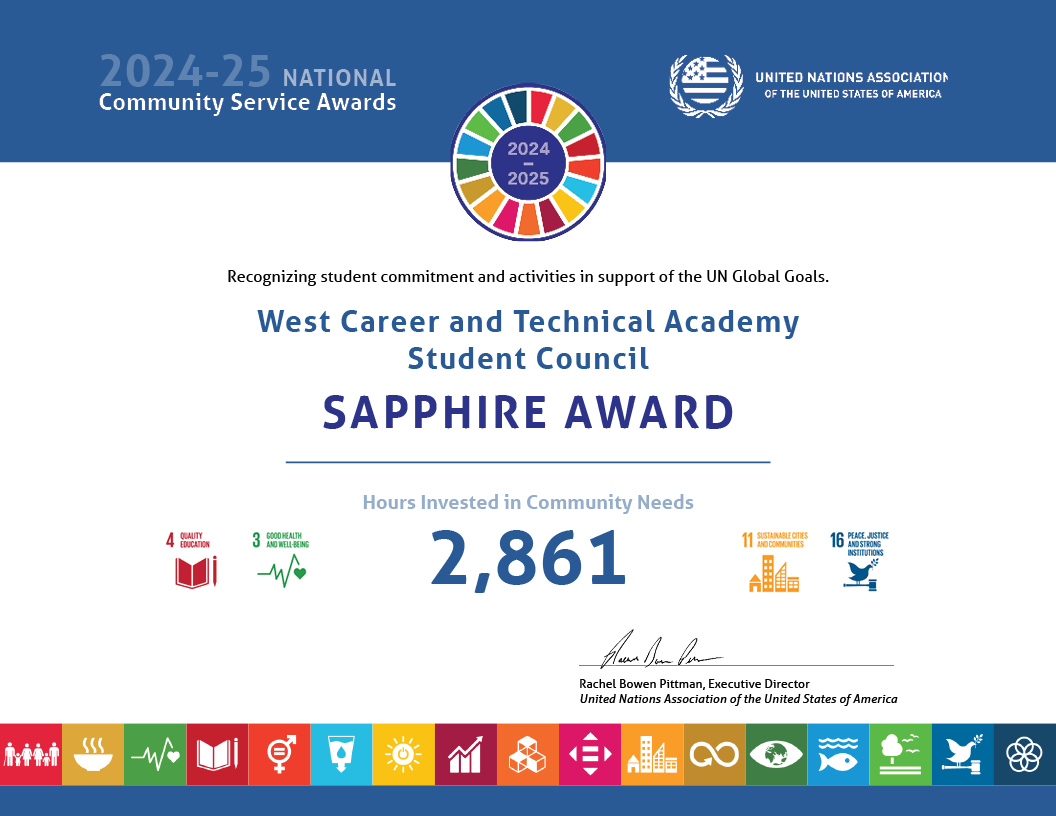Select the yellow sun Affordable Energy tile
Screen dimensions: 1056x816
coord(403,754)
